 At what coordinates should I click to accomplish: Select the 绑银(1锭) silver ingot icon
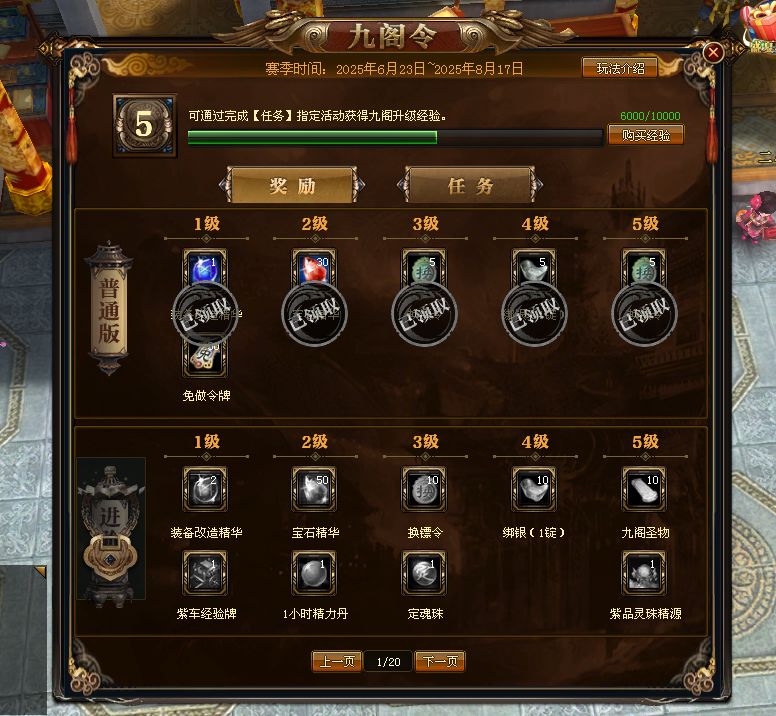click(x=534, y=489)
